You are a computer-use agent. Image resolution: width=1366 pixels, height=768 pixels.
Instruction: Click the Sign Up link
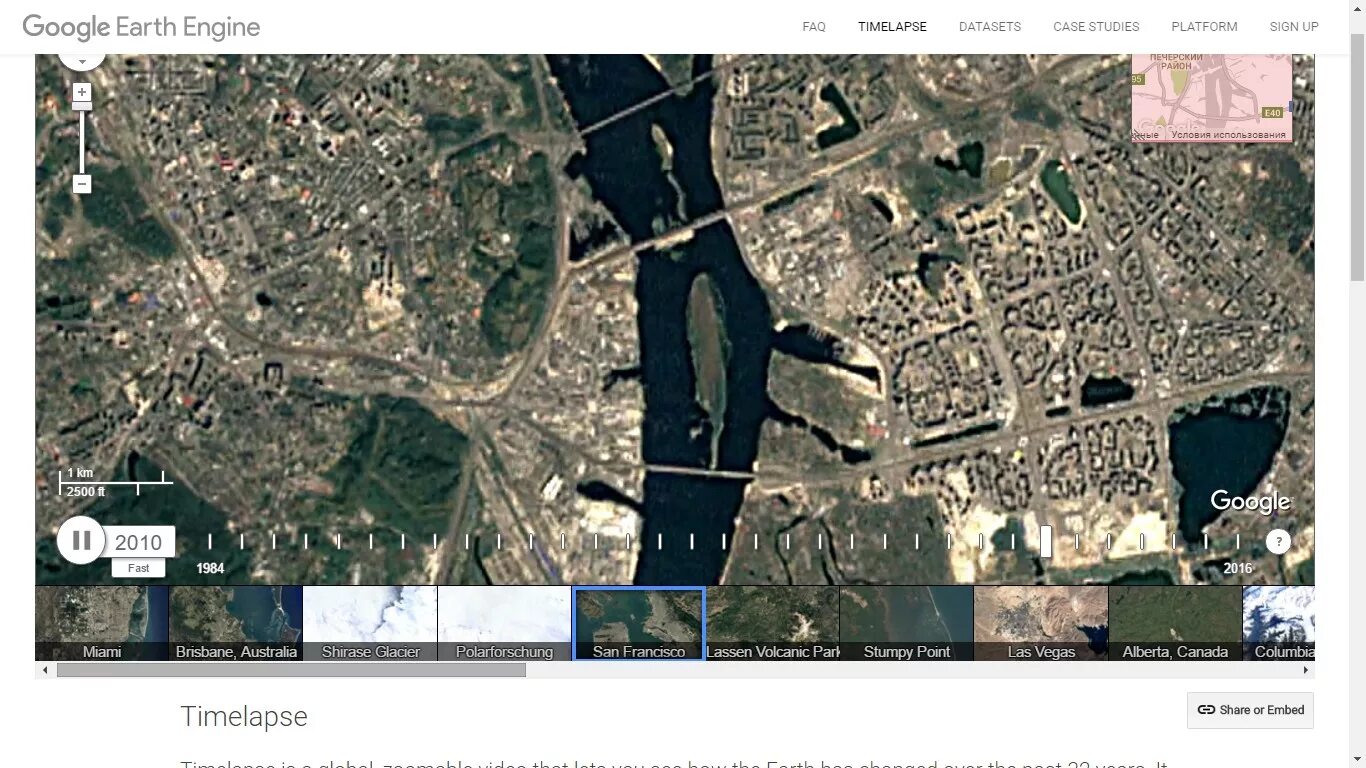(1294, 27)
